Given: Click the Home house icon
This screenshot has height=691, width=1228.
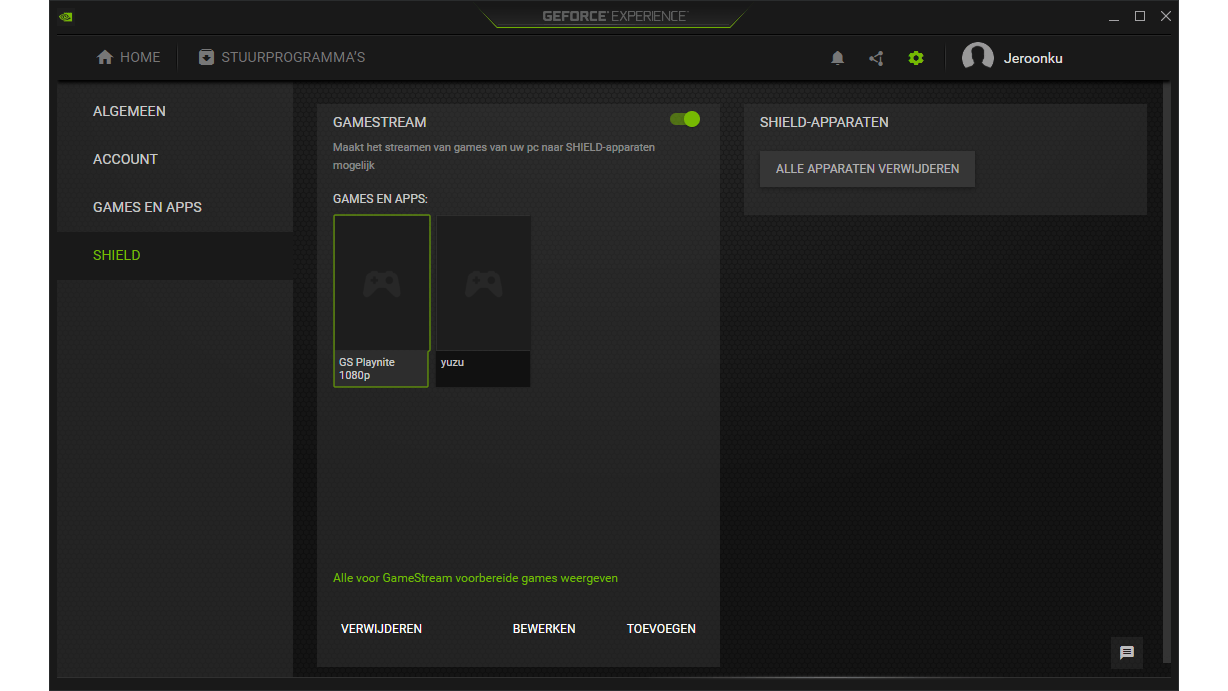Looking at the screenshot, I should coord(105,58).
